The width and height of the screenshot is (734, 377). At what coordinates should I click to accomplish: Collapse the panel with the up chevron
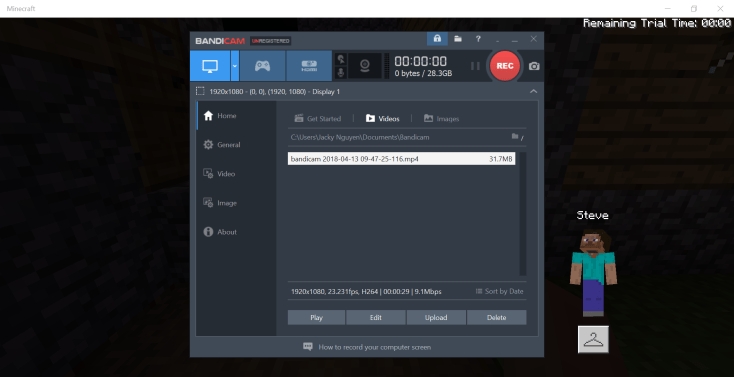pos(533,91)
